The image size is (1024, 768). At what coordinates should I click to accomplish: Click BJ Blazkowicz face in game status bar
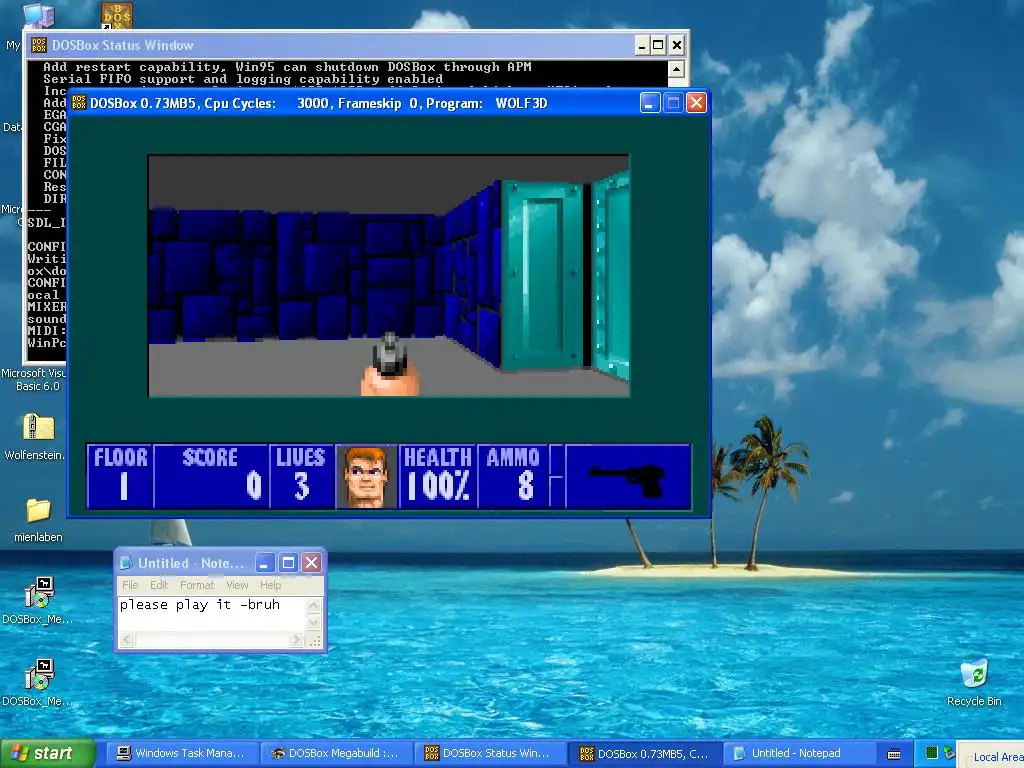(366, 476)
